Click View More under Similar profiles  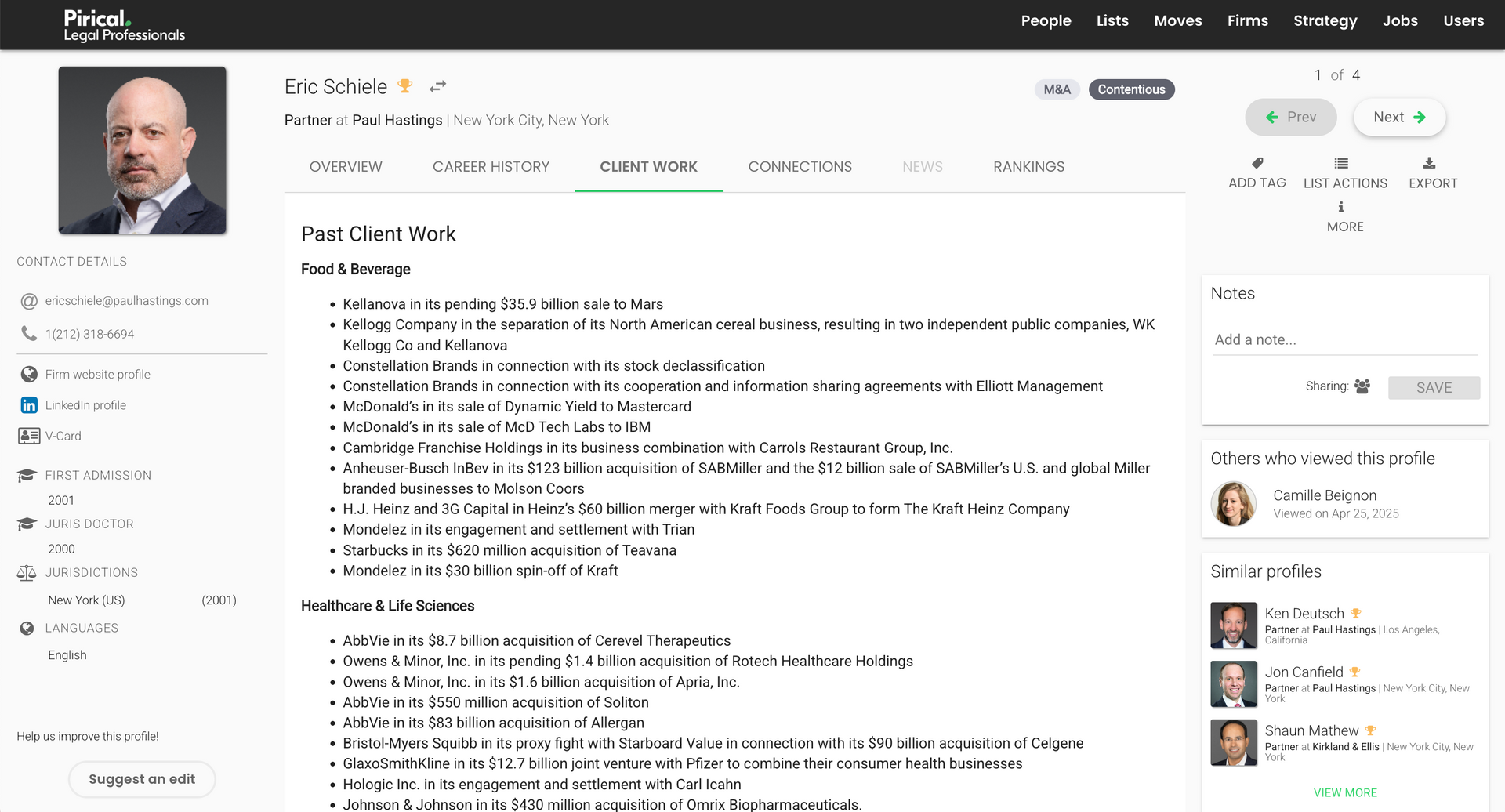click(1345, 792)
